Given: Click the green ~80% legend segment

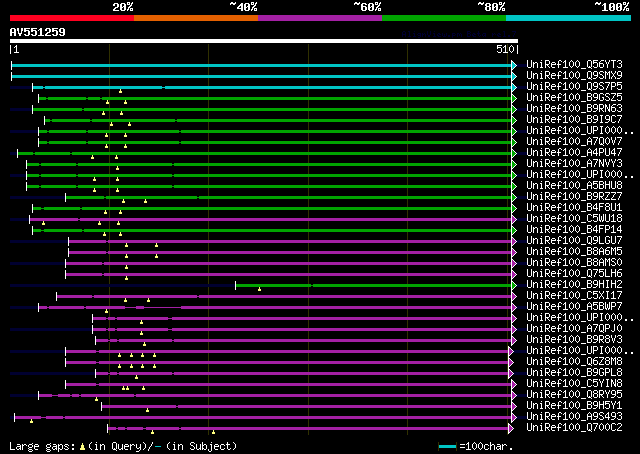Looking at the screenshot, I should [x=444, y=18].
